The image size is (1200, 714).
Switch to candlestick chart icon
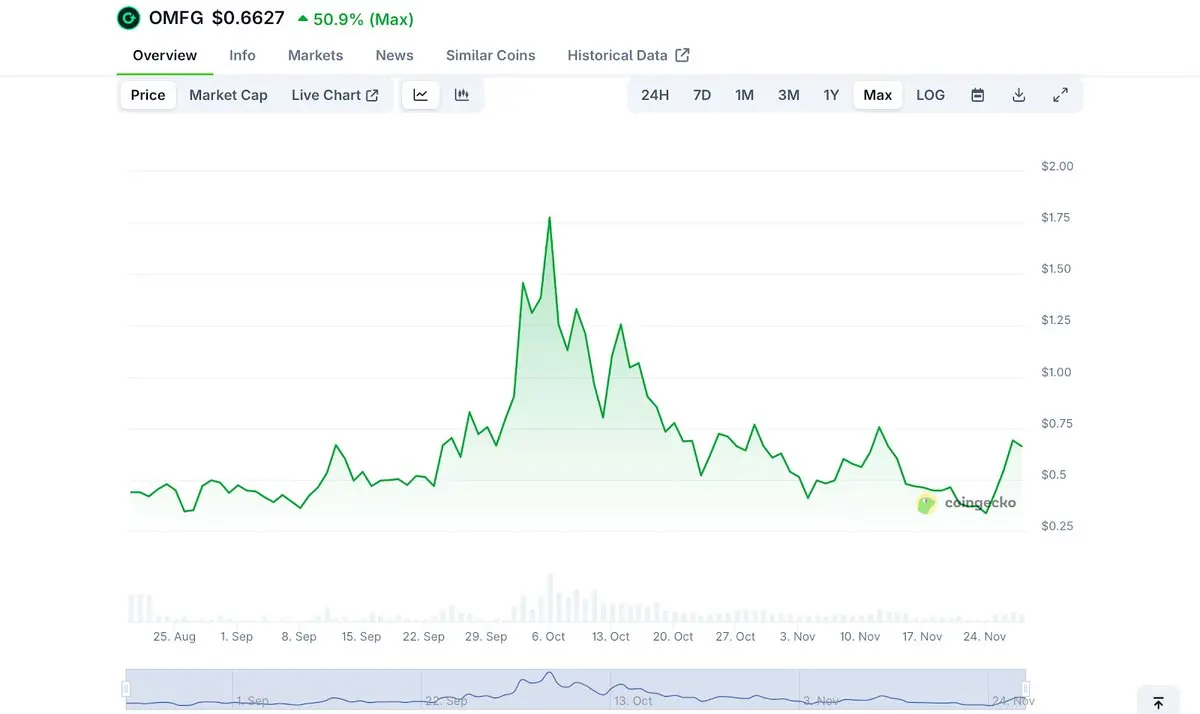pyautogui.click(x=462, y=95)
